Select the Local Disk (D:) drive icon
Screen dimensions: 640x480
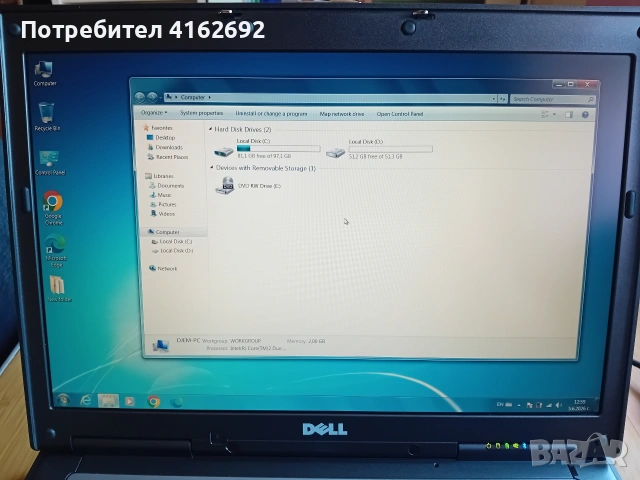(336, 153)
